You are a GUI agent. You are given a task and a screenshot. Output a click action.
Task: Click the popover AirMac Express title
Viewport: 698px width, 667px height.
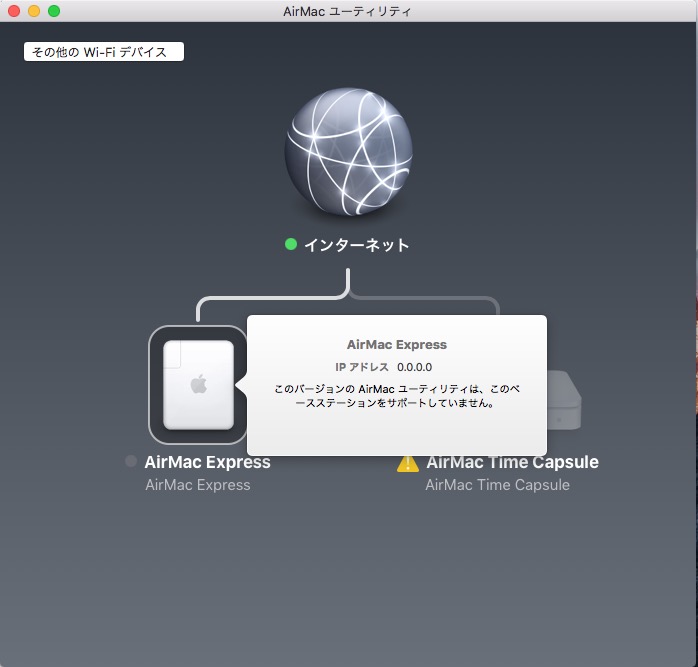pyautogui.click(x=397, y=345)
